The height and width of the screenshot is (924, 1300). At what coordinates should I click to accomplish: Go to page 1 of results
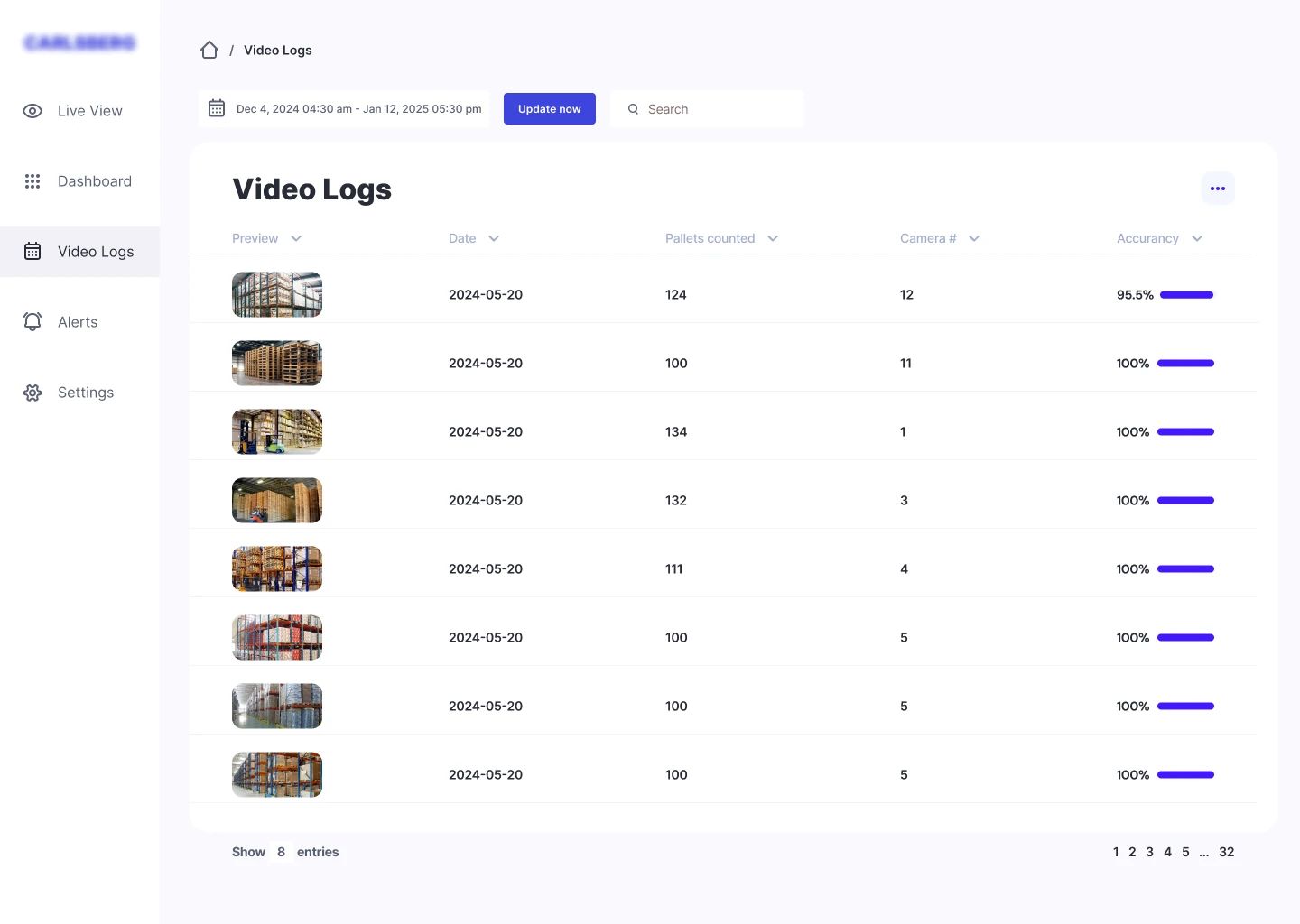tap(1116, 852)
